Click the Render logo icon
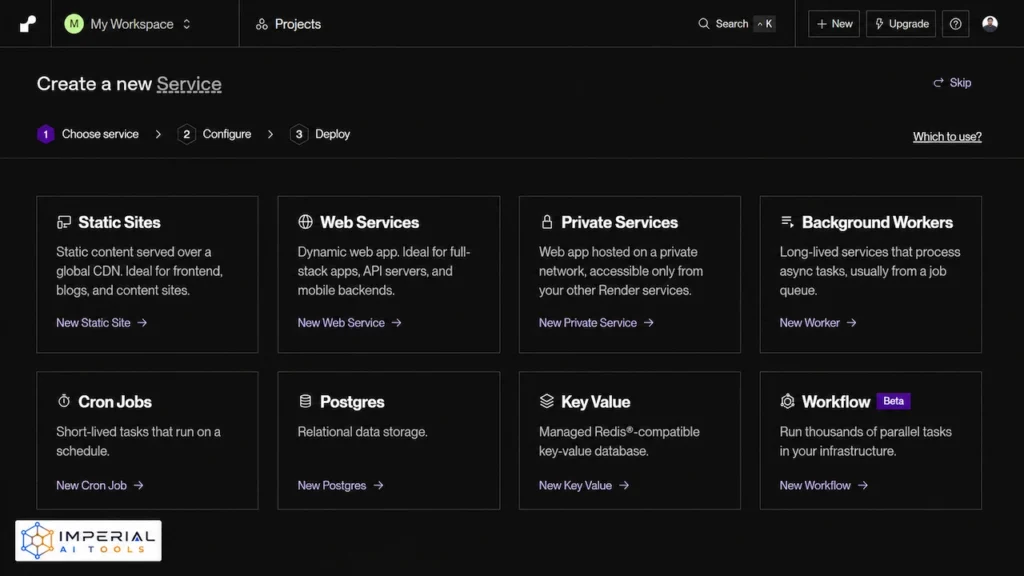This screenshot has width=1024, height=576. coord(27,24)
